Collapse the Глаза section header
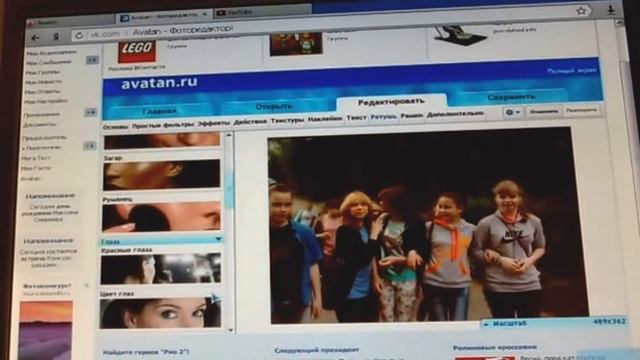640x360 pixels. click(x=162, y=241)
